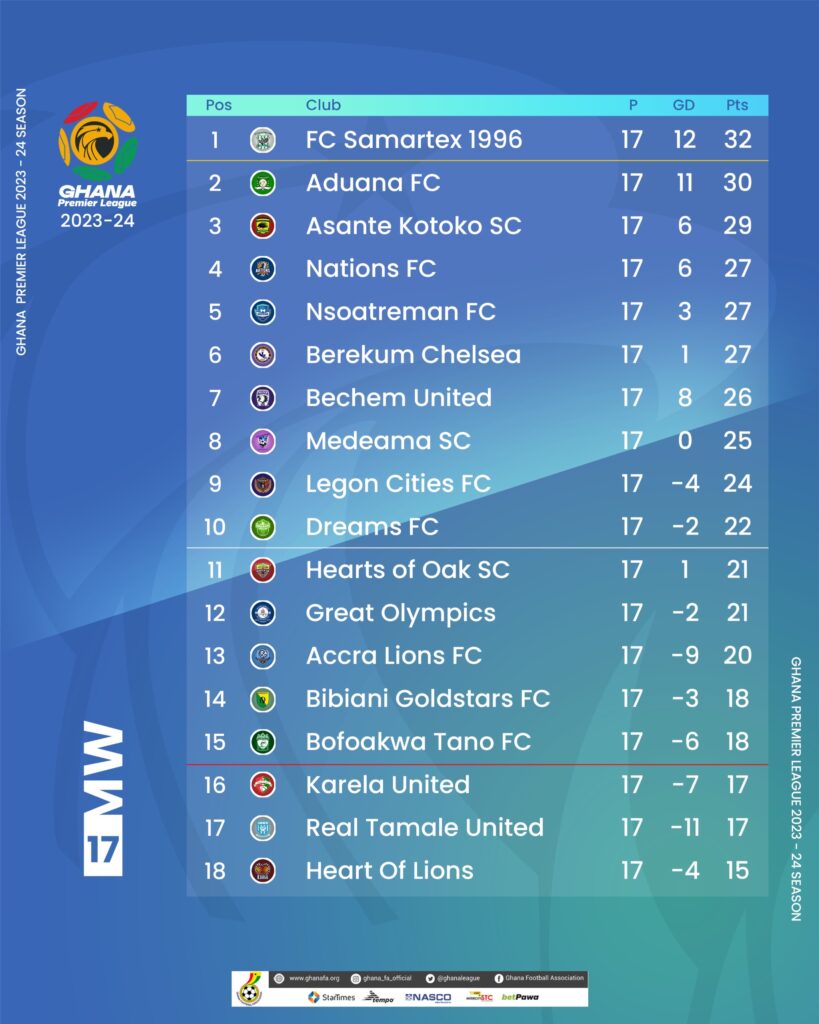Click the Aduana FC club crest
The image size is (819, 1024).
coord(263,183)
